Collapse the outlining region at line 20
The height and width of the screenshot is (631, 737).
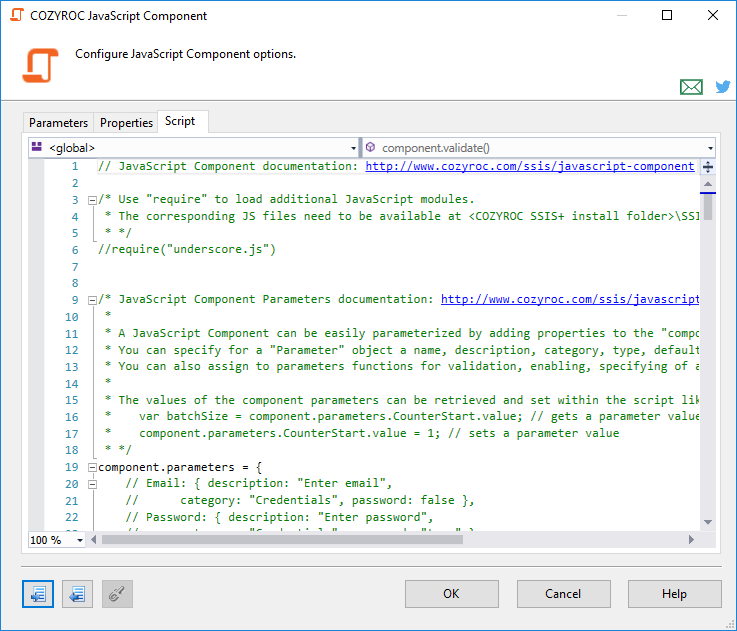(x=93, y=484)
